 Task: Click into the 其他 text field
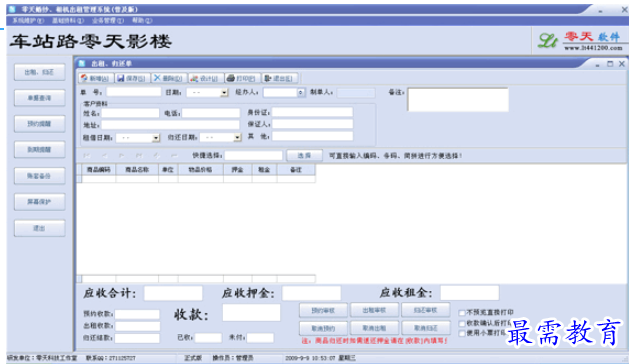coord(312,136)
